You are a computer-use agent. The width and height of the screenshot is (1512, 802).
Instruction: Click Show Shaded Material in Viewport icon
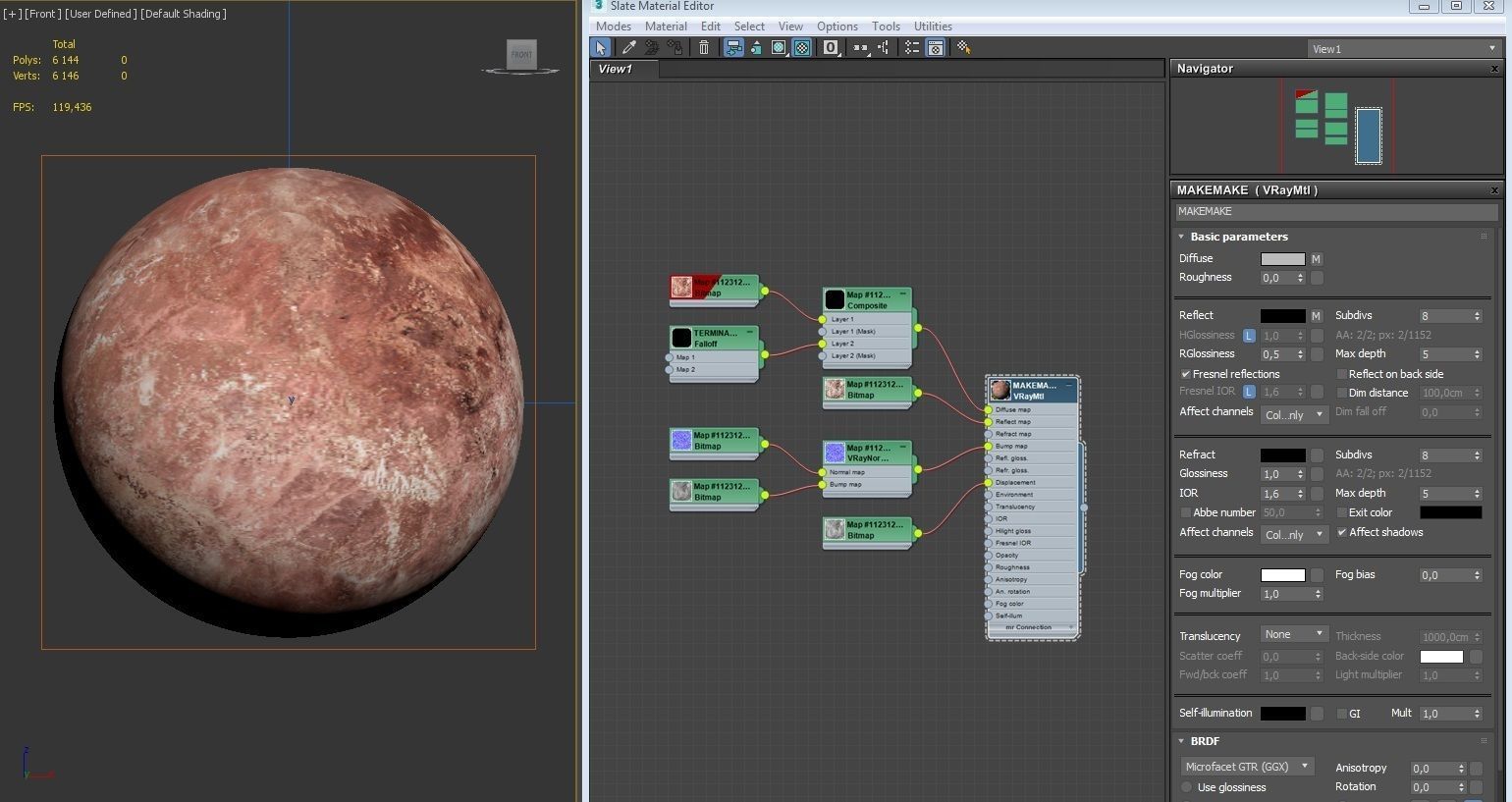point(780,47)
